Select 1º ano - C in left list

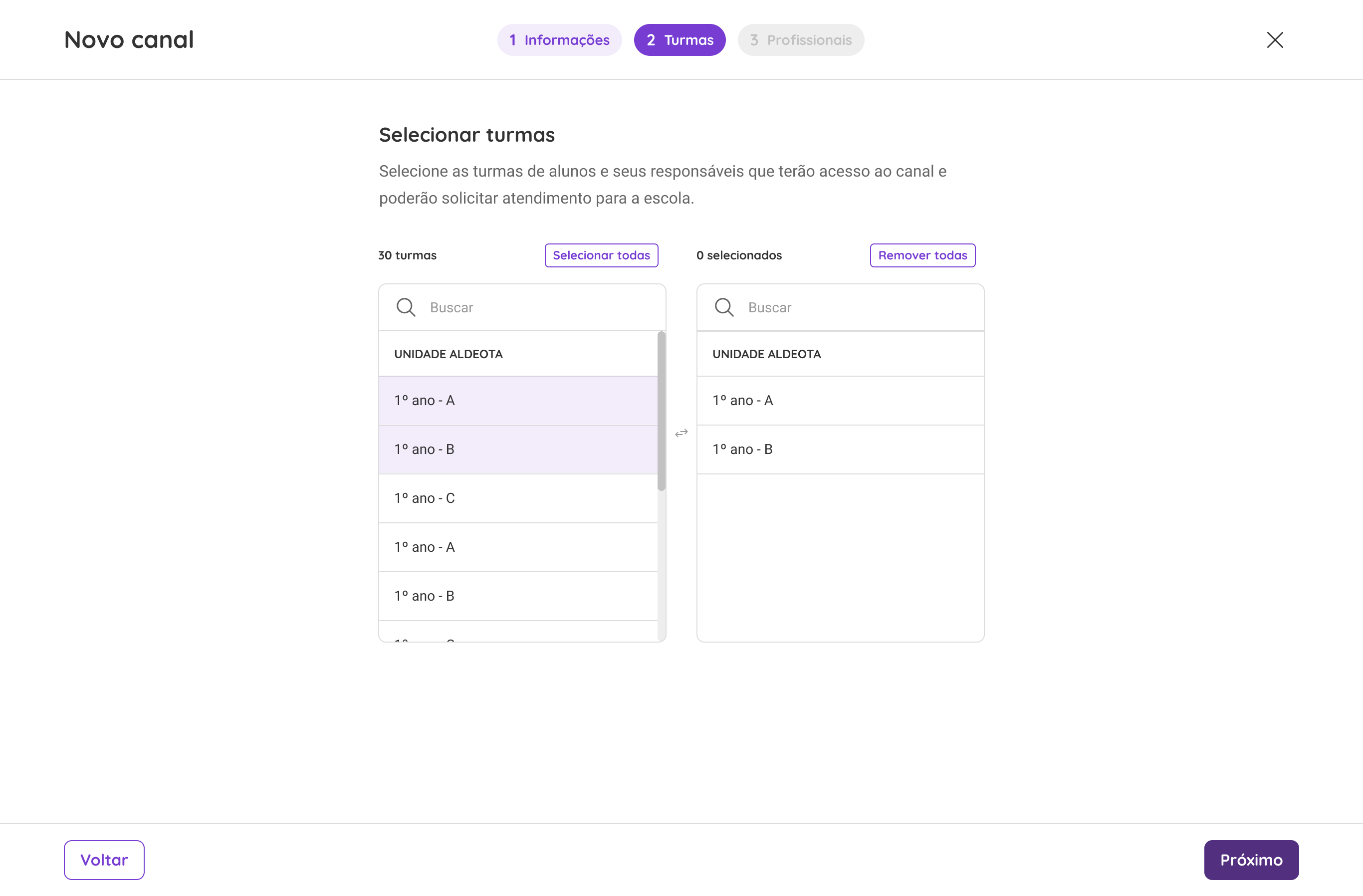(x=518, y=499)
